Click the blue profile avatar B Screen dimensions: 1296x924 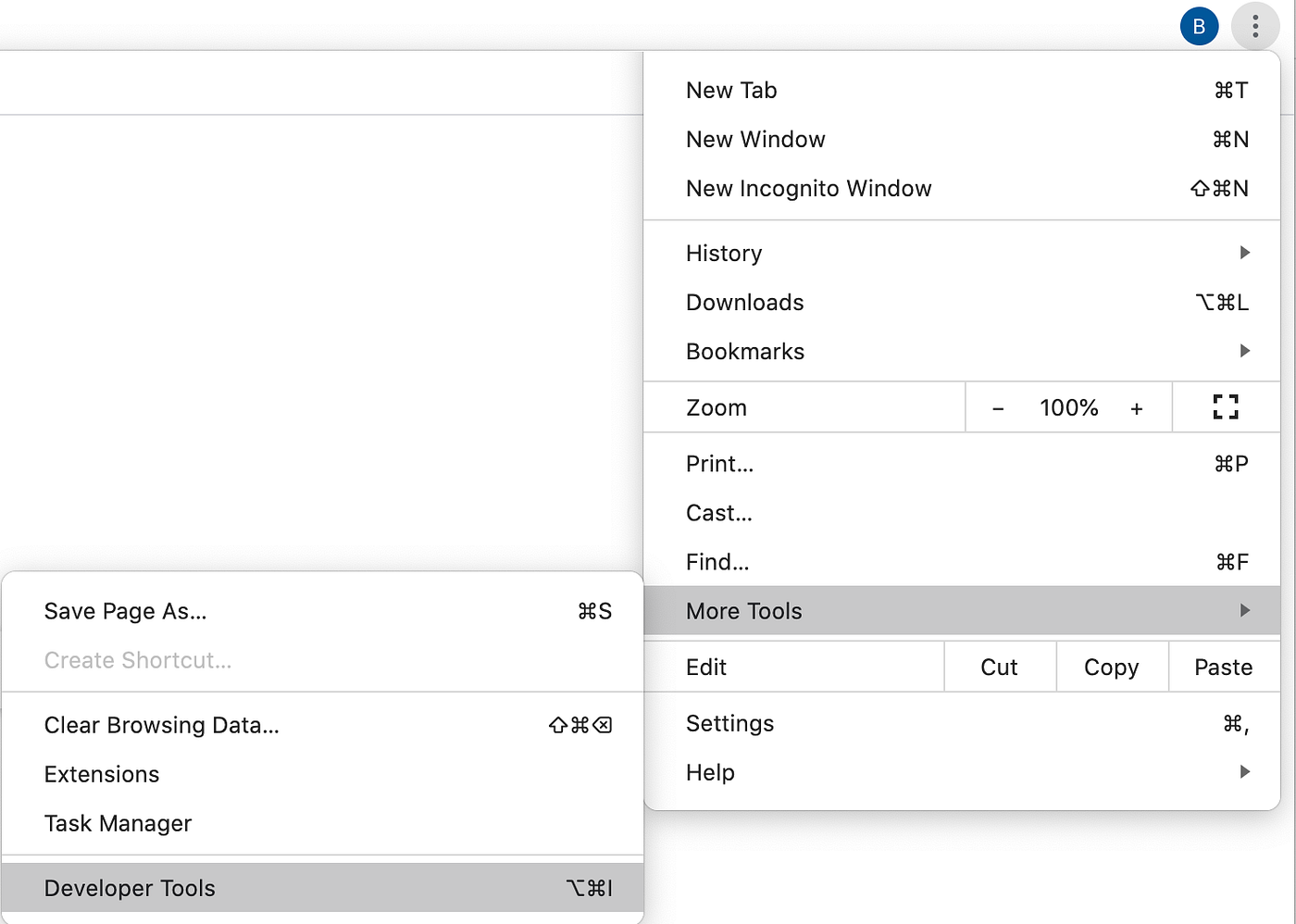[1199, 26]
